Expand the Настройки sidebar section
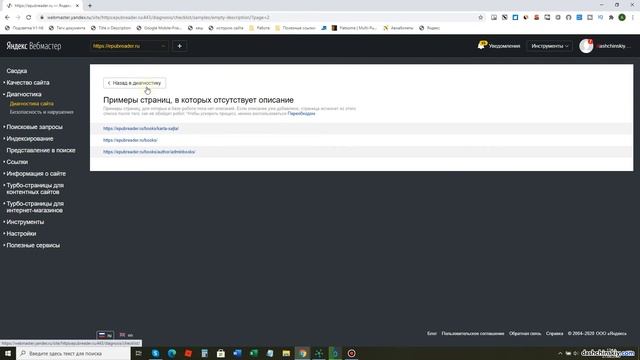Viewport: 640px width, 360px height. (21, 234)
